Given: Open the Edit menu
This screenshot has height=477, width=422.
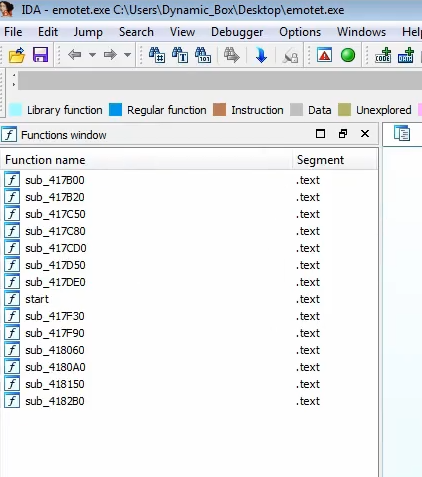Looking at the screenshot, I should point(48,32).
